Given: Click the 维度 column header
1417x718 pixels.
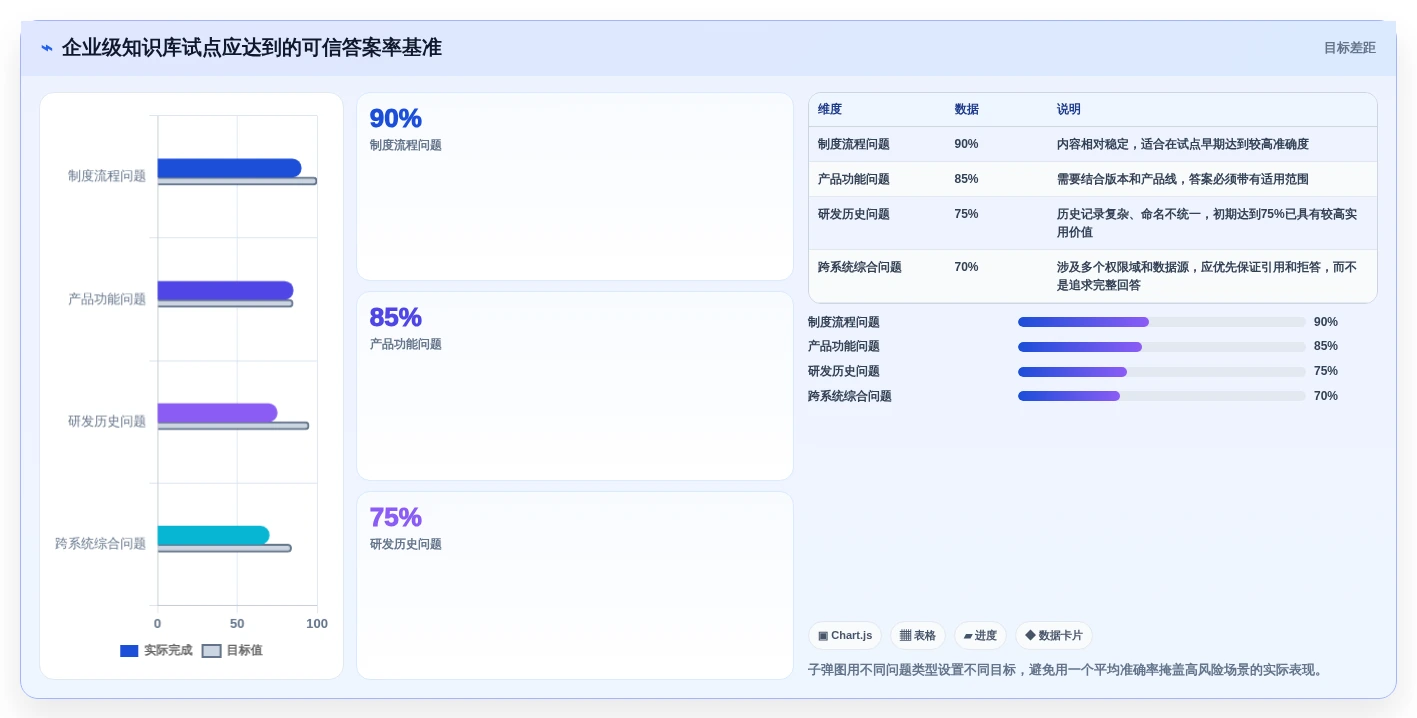Looking at the screenshot, I should (830, 110).
